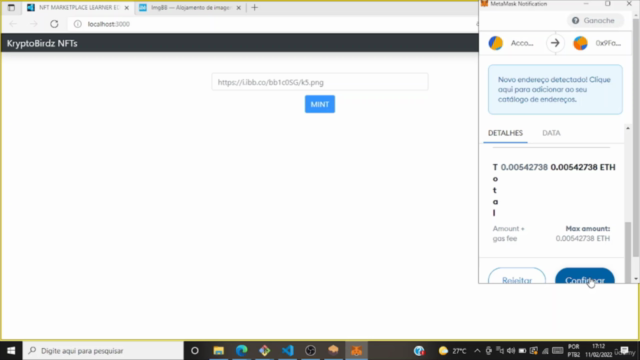This screenshot has width=640, height=360.
Task: Click the blue help icon on taskbar
Action: point(419,351)
